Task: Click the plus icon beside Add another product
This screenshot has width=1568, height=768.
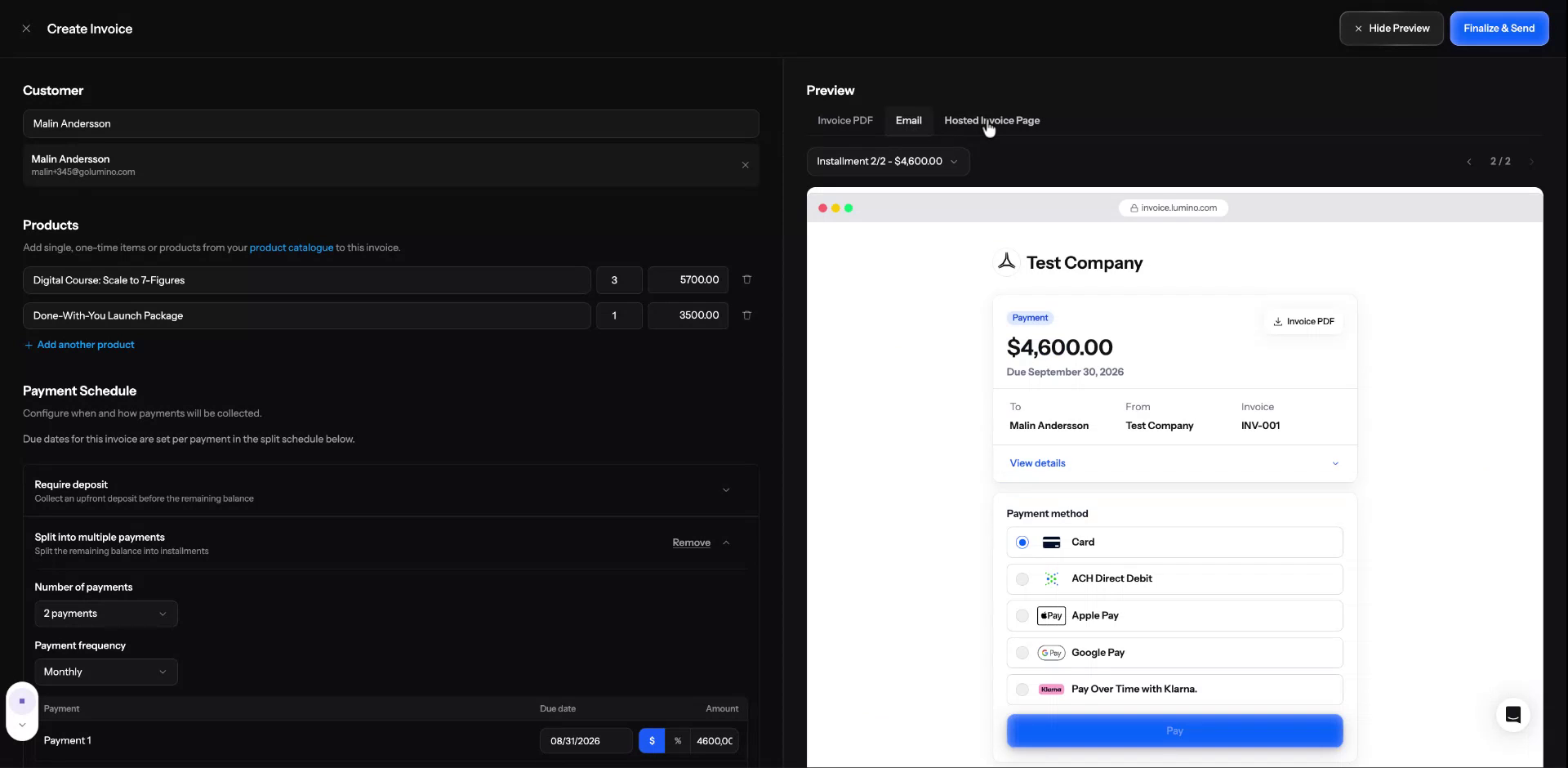Action: pyautogui.click(x=29, y=346)
